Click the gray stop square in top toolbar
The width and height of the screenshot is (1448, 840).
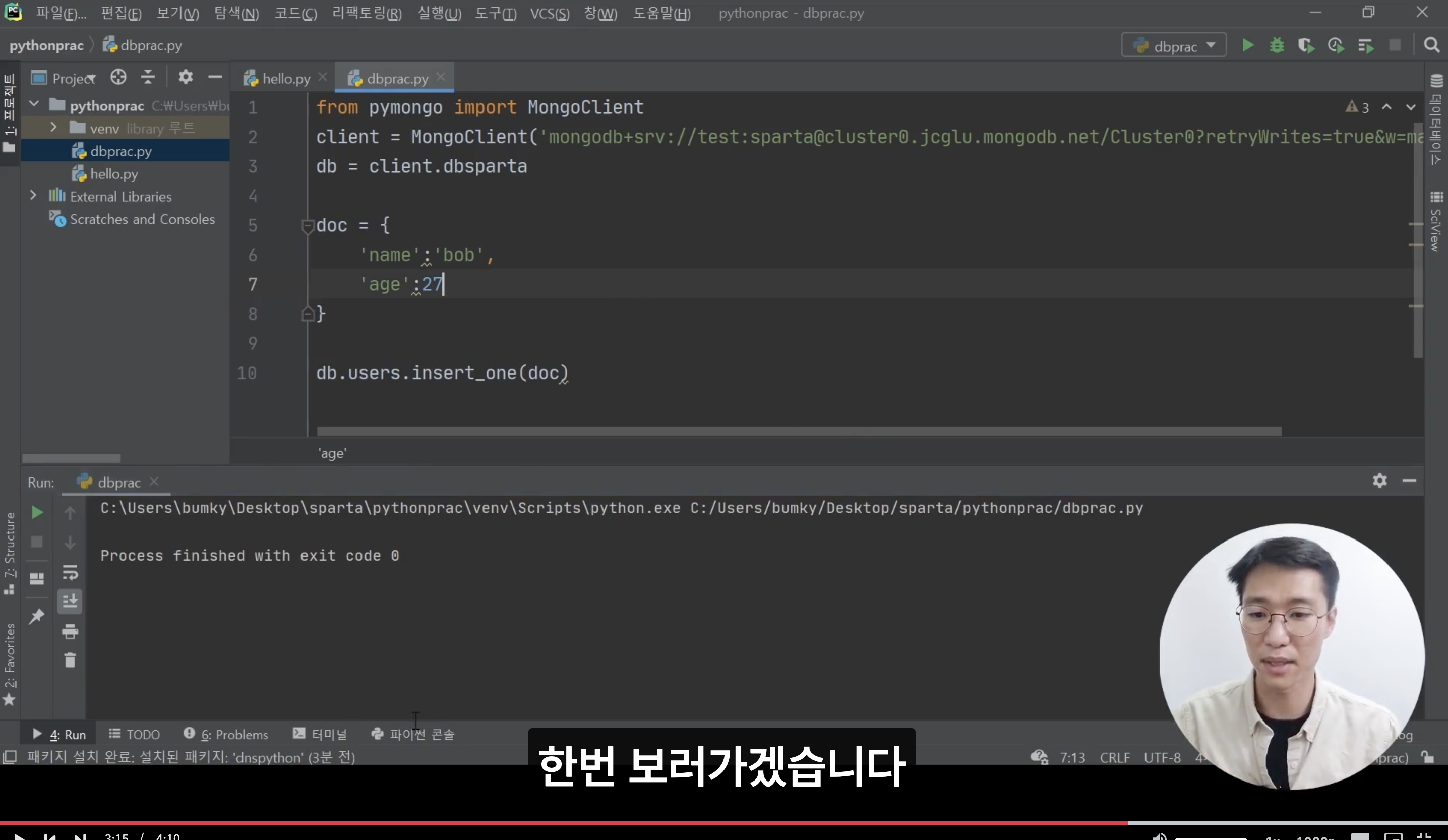pyautogui.click(x=1395, y=45)
